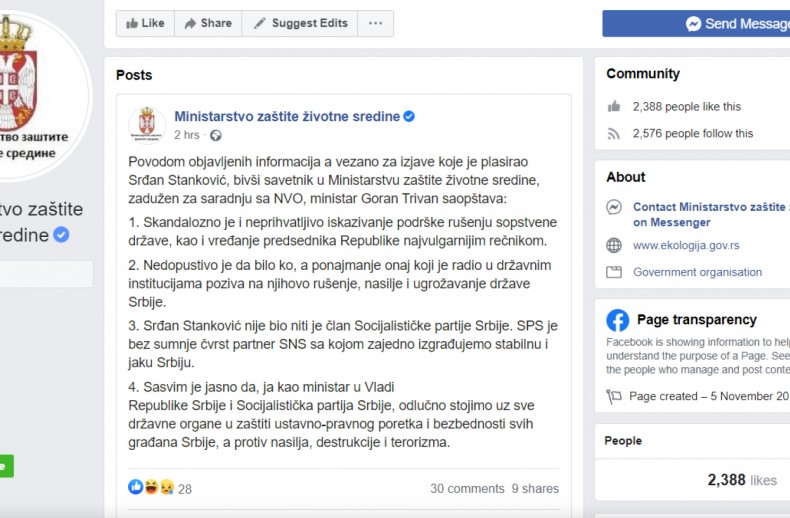Click the Page transparency heading
Viewport: 790px width, 518px height.
click(x=697, y=319)
